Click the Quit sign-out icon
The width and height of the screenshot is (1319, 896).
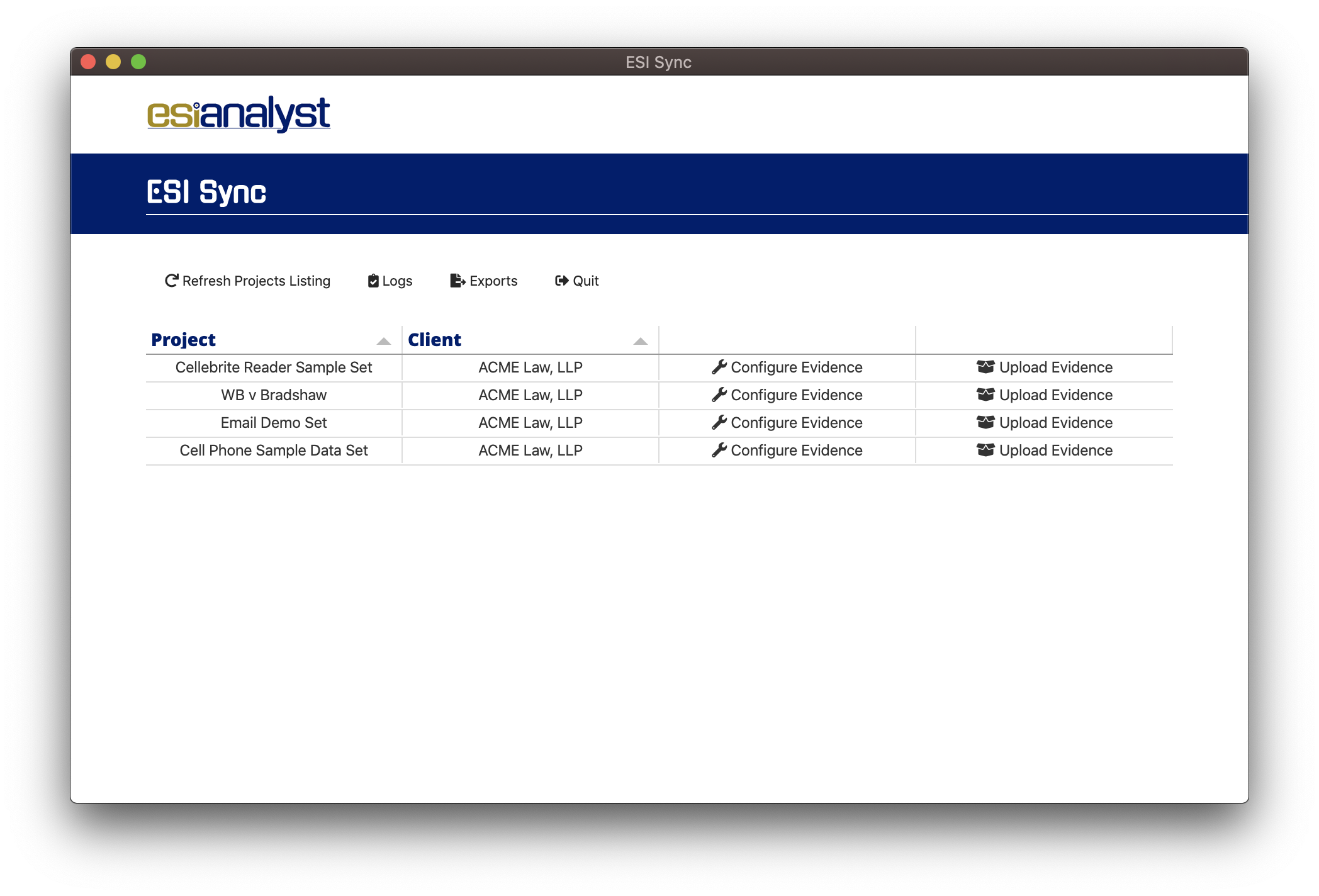[x=561, y=281]
